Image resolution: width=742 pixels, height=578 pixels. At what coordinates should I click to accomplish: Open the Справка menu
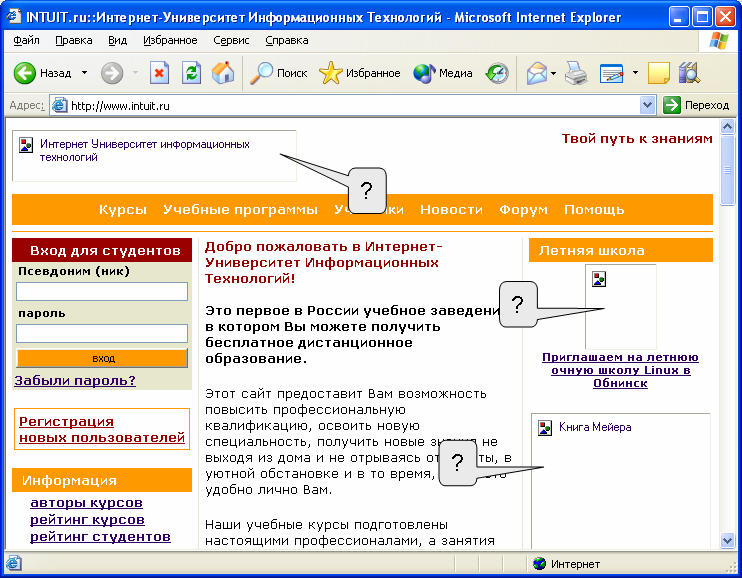click(287, 41)
